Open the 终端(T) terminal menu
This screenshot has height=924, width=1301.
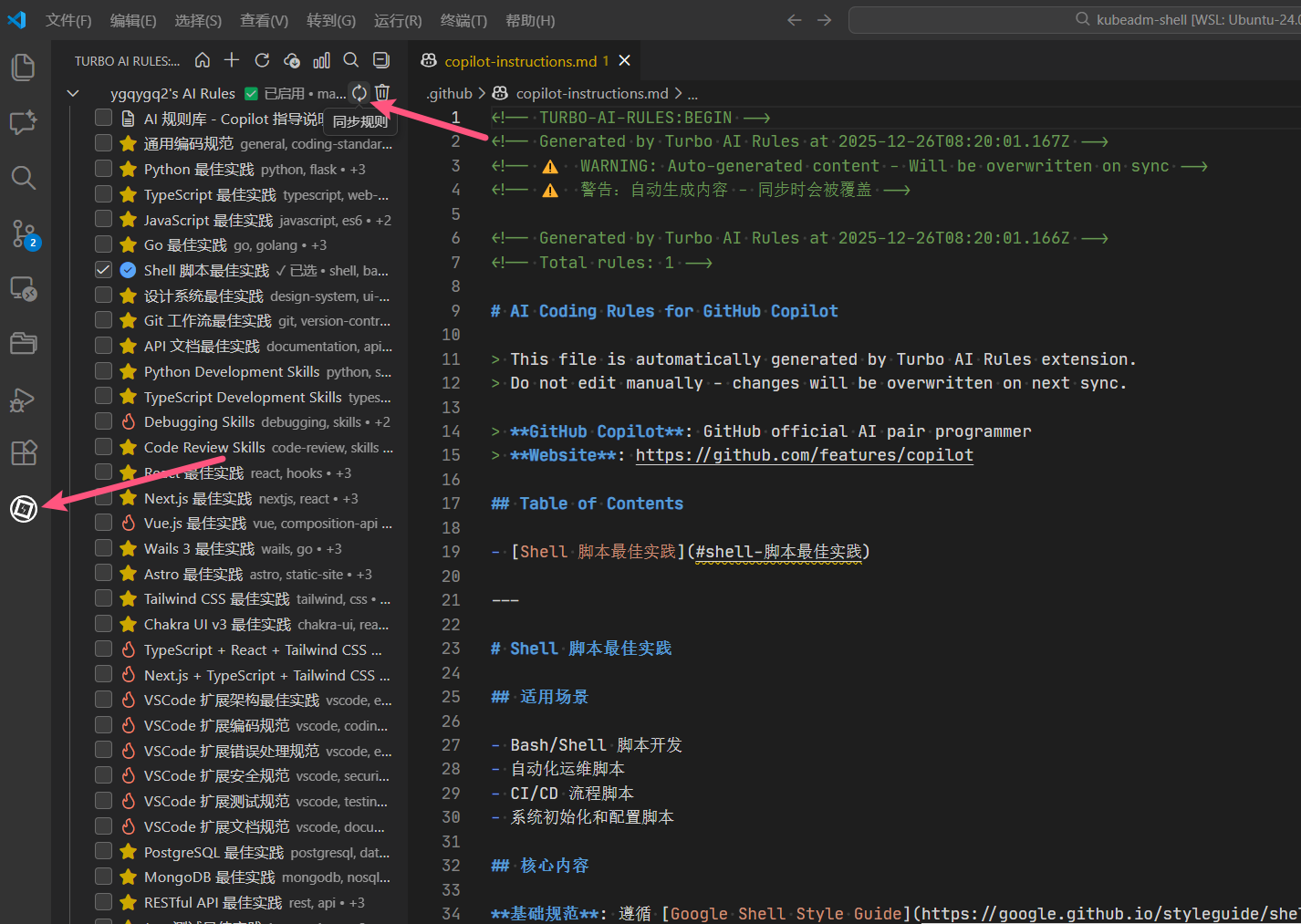pos(463,20)
